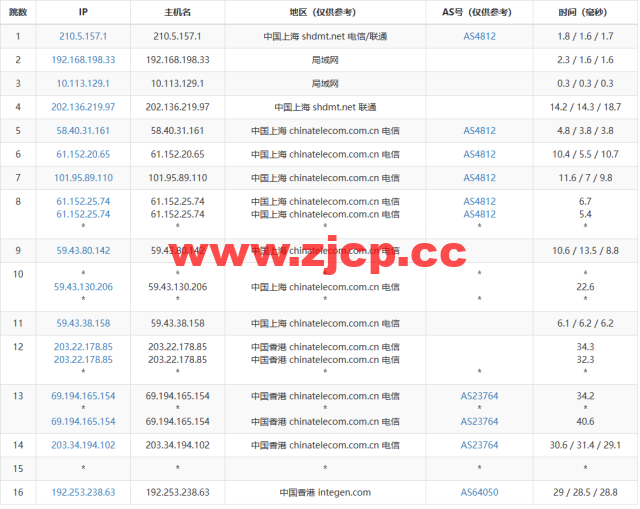This screenshot has width=640, height=509.
Task: Select time value 30.6 / 31.4 / 29.1
Action: point(585,445)
